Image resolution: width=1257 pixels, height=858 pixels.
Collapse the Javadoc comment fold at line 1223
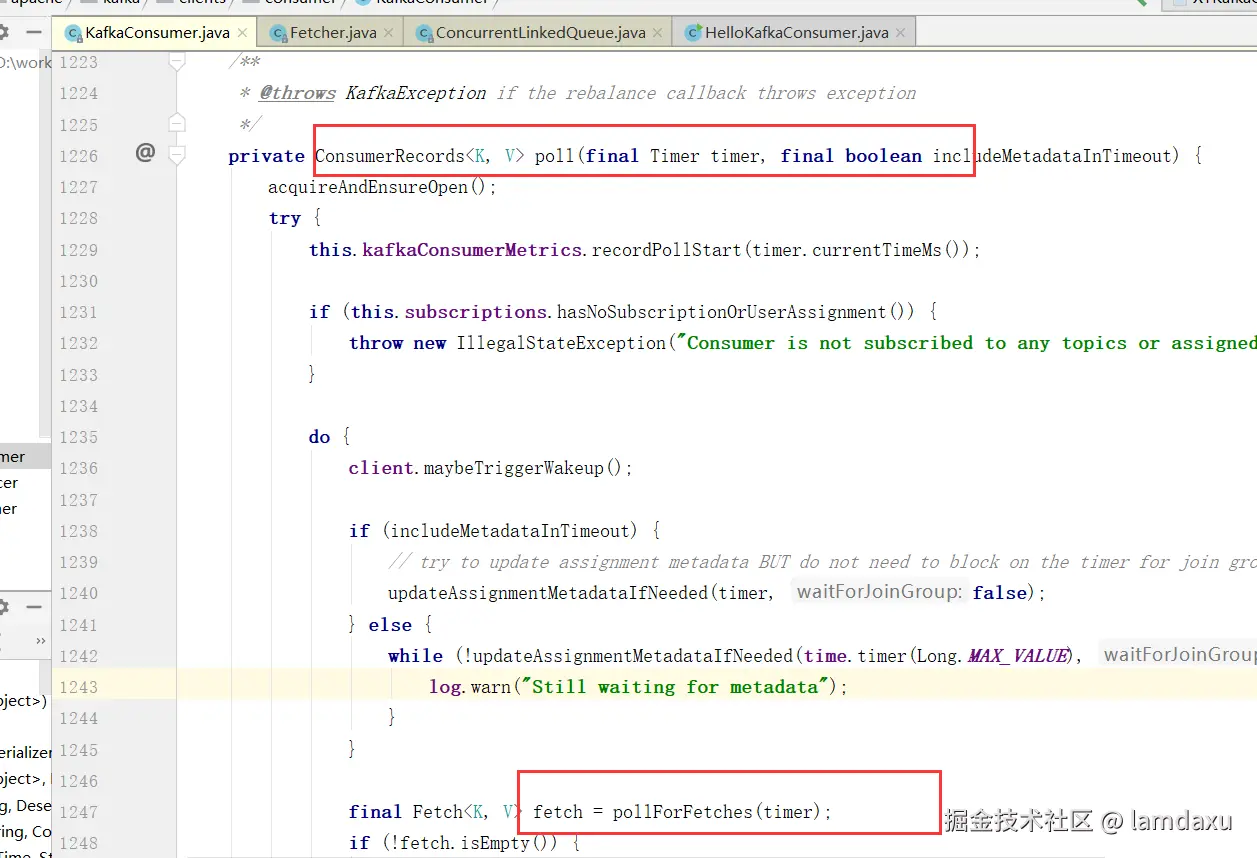coord(177,62)
